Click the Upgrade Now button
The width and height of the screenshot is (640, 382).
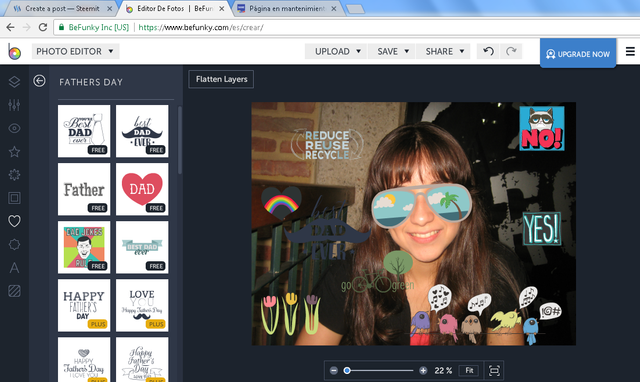(578, 53)
